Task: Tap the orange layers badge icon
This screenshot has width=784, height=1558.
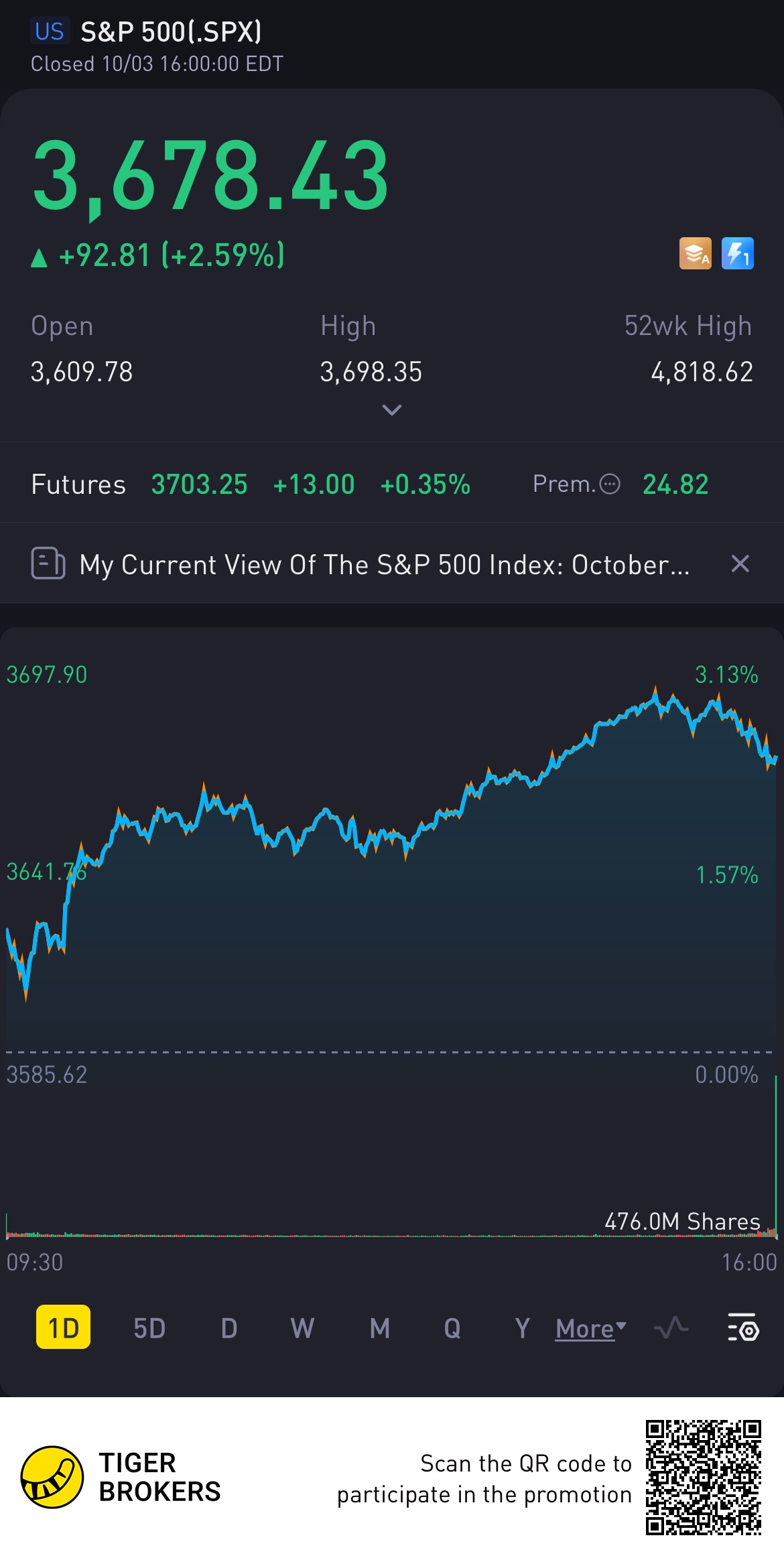Action: click(x=695, y=253)
